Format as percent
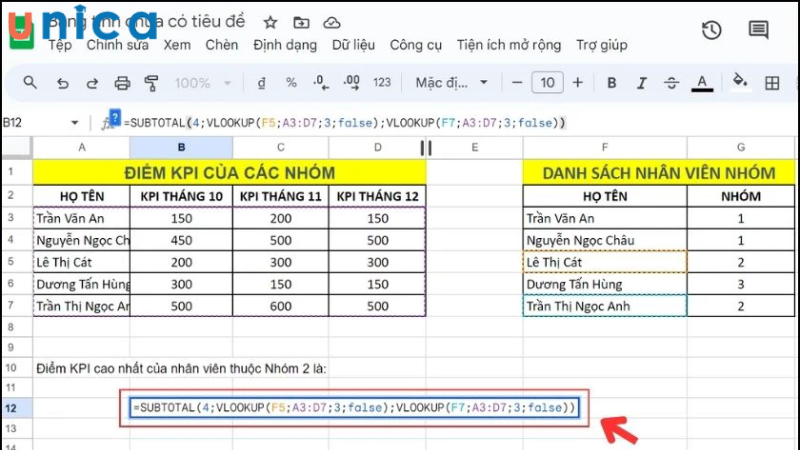This screenshot has height=450, width=800. 291,83
